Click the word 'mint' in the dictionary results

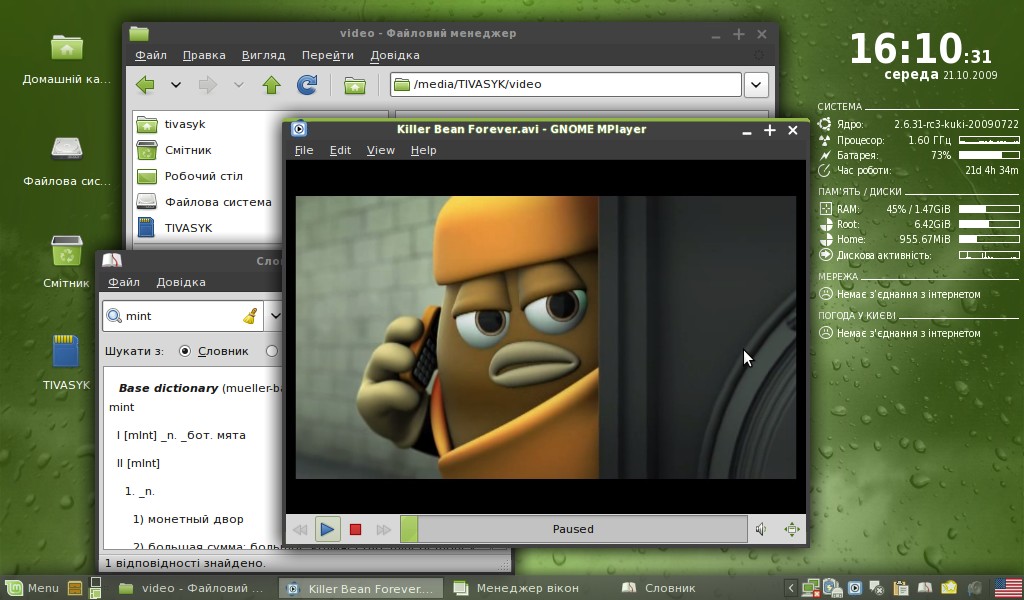(121, 407)
